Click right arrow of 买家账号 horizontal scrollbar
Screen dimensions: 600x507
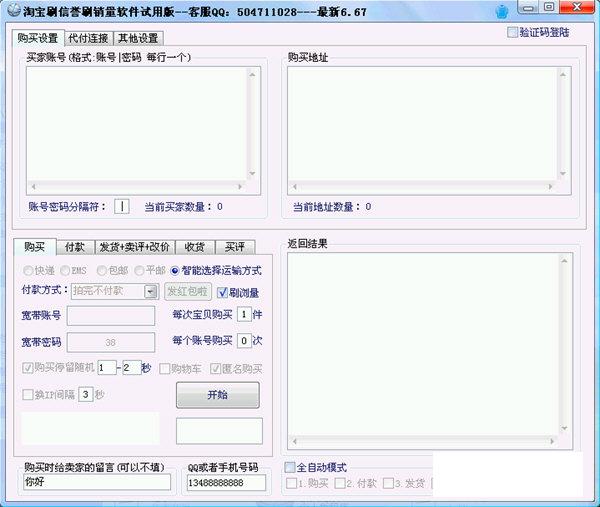240,187
